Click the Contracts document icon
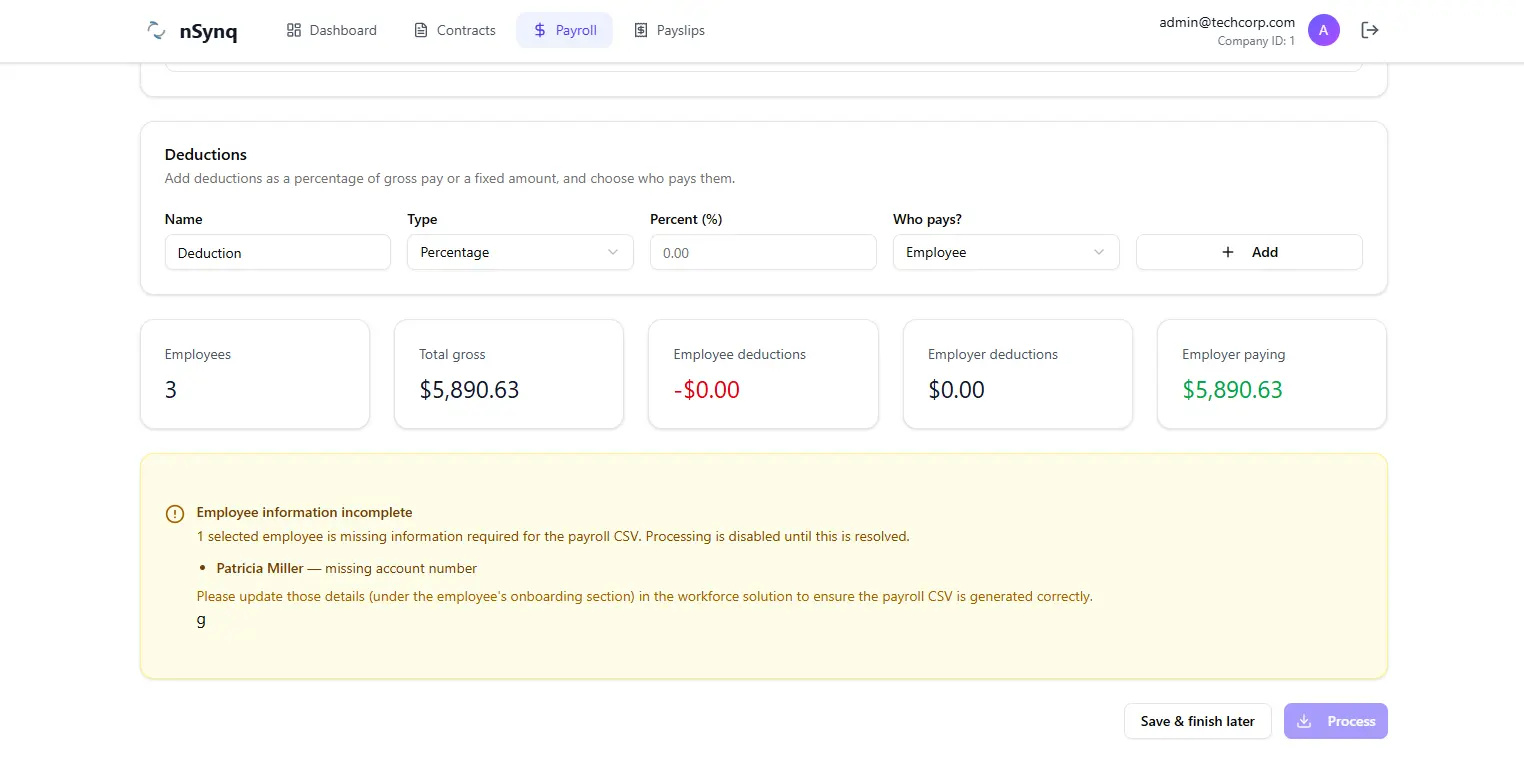 (x=421, y=30)
